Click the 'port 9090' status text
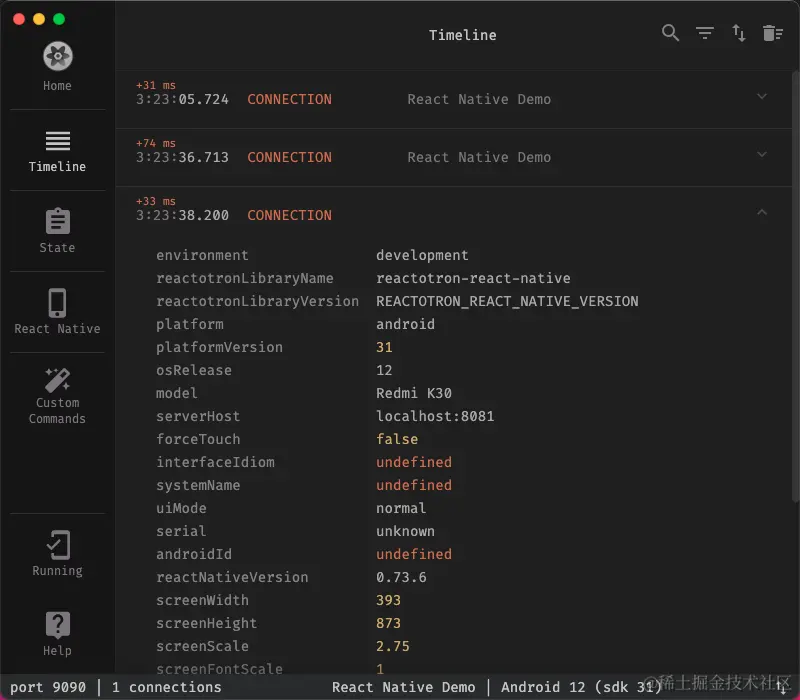The image size is (800, 700). [x=48, y=687]
